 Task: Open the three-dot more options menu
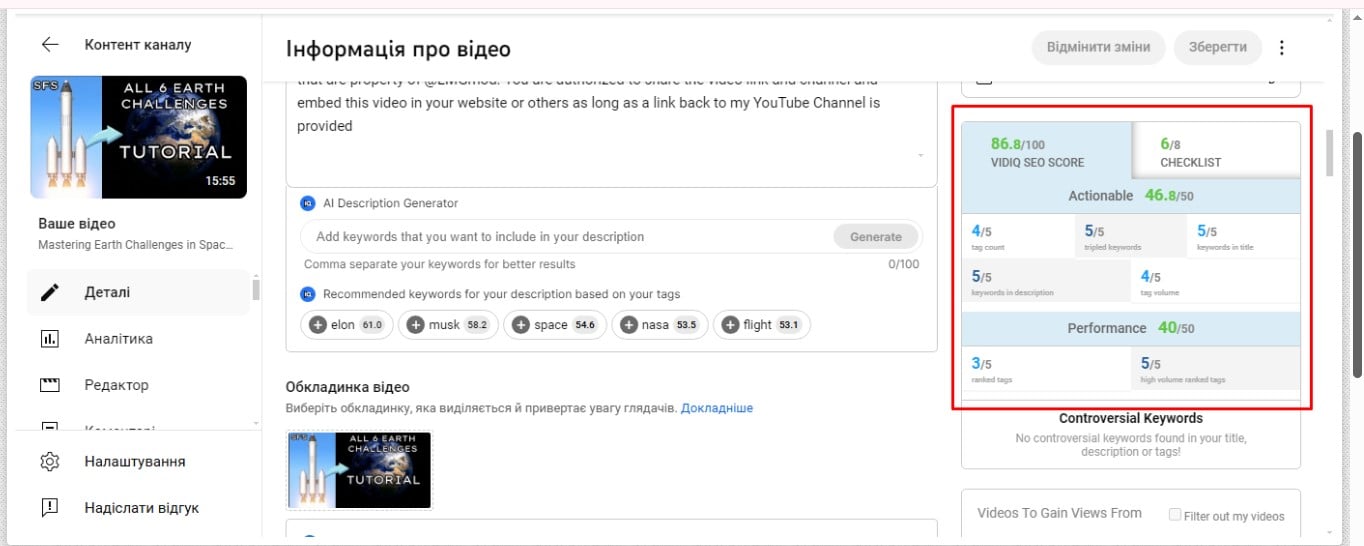pyautogui.click(x=1282, y=48)
